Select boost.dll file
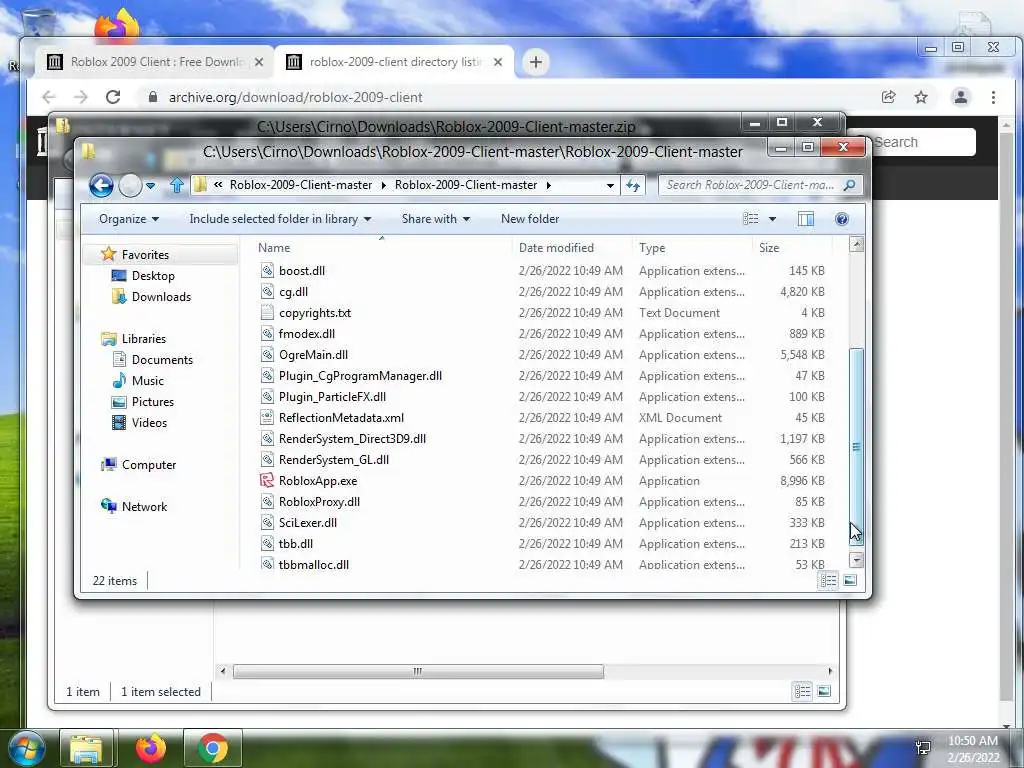Image resolution: width=1024 pixels, height=768 pixels. [x=302, y=270]
